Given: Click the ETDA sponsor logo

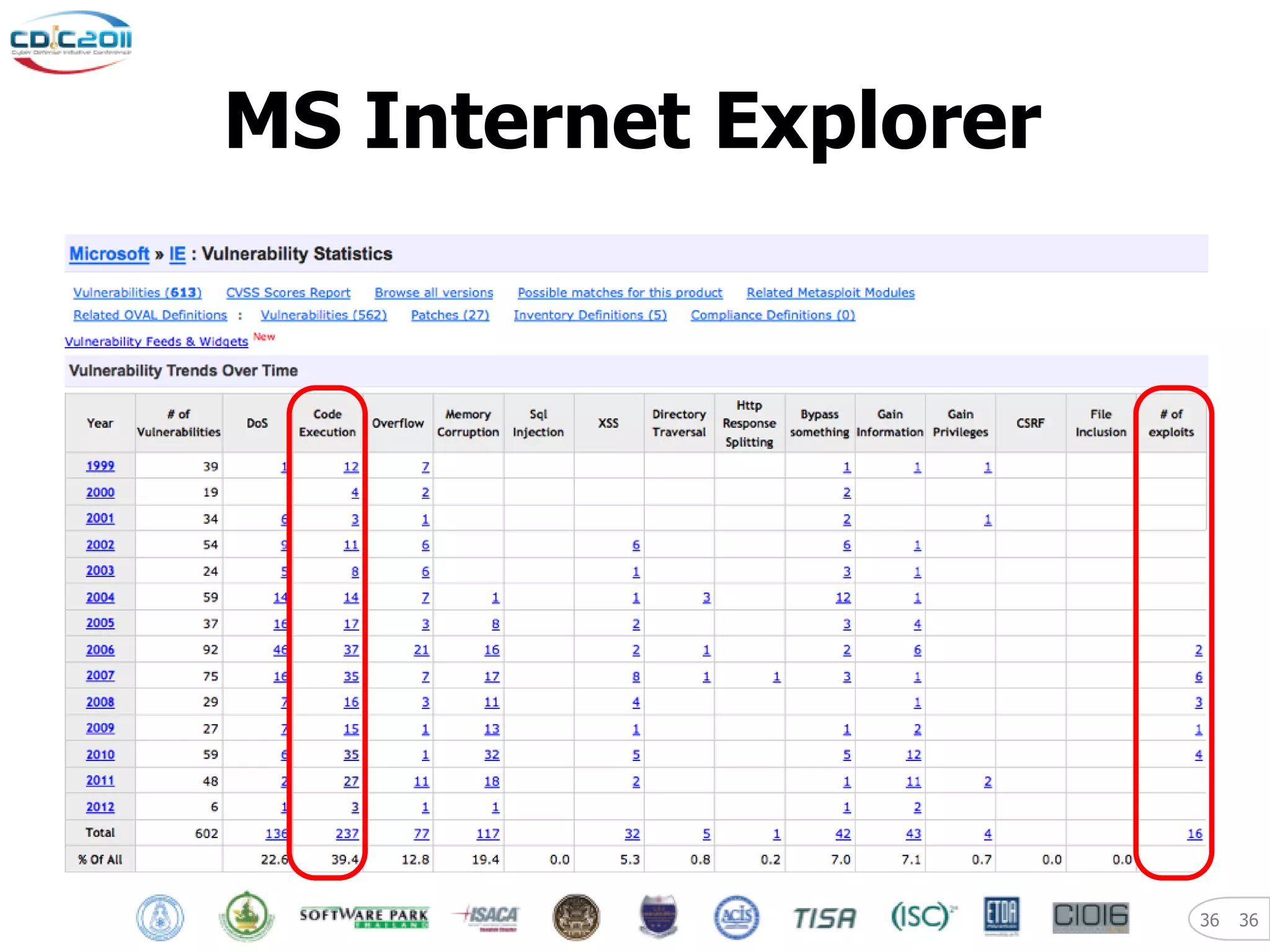Looking at the screenshot, I should coord(1002,916).
